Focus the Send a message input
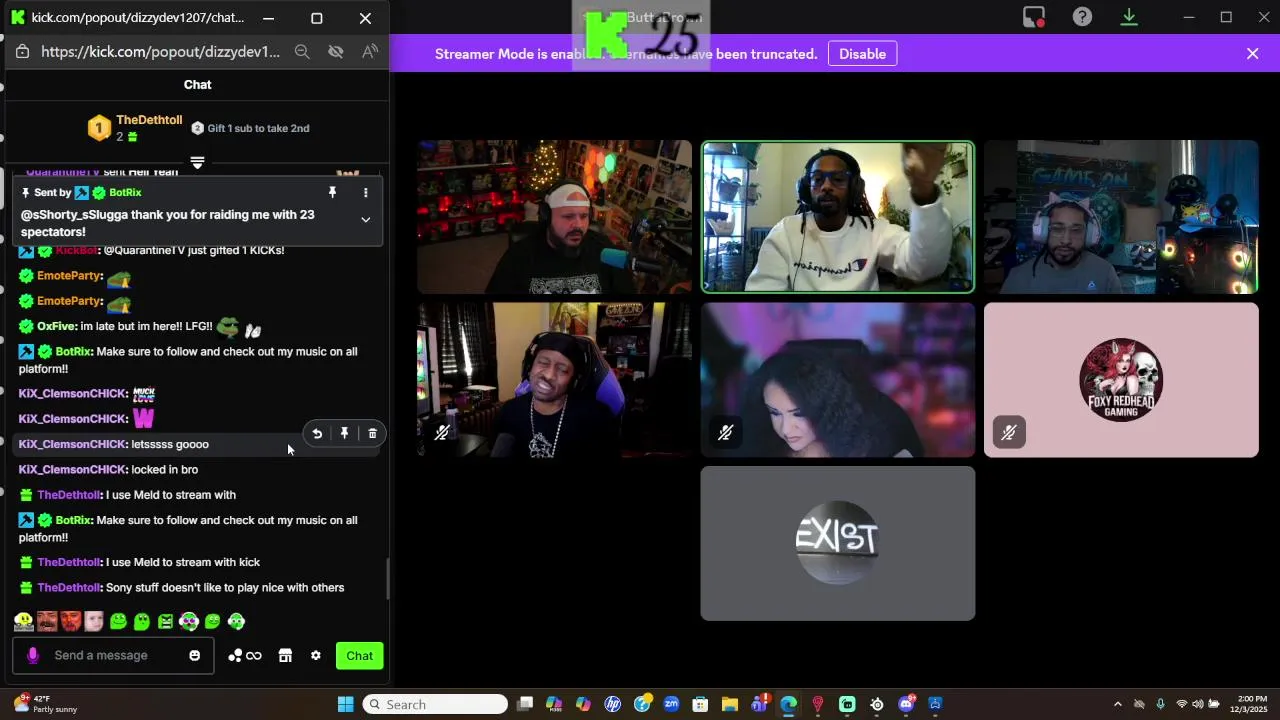This screenshot has height=720, width=1280. click(x=112, y=656)
